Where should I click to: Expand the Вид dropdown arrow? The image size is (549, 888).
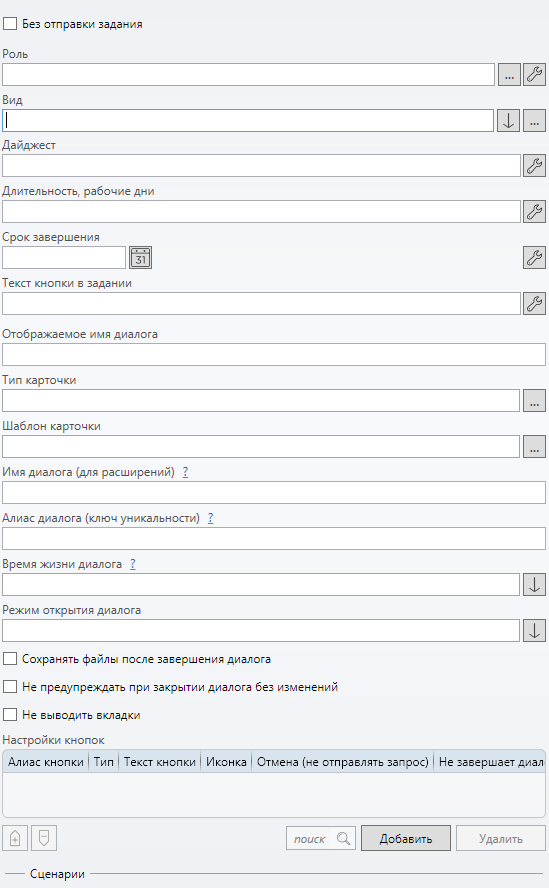tap(508, 121)
